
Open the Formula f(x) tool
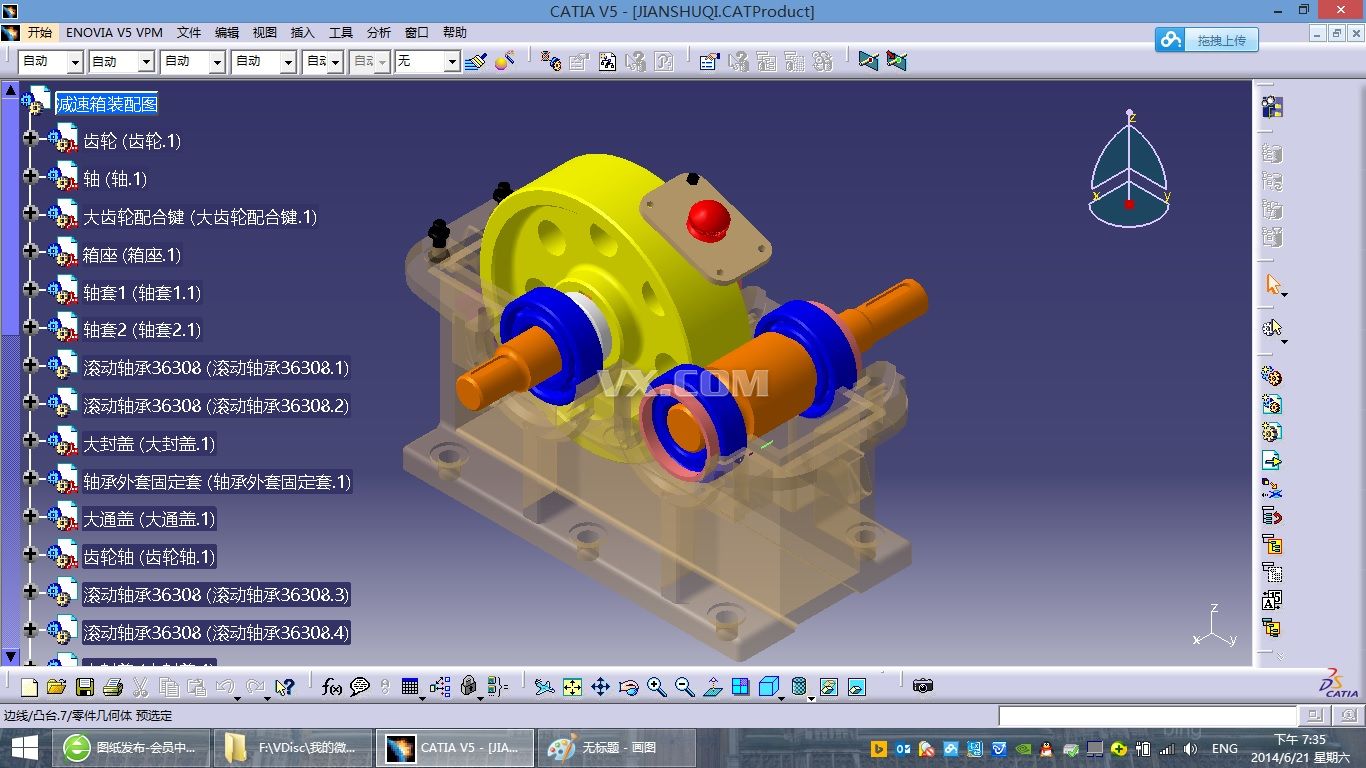(332, 687)
